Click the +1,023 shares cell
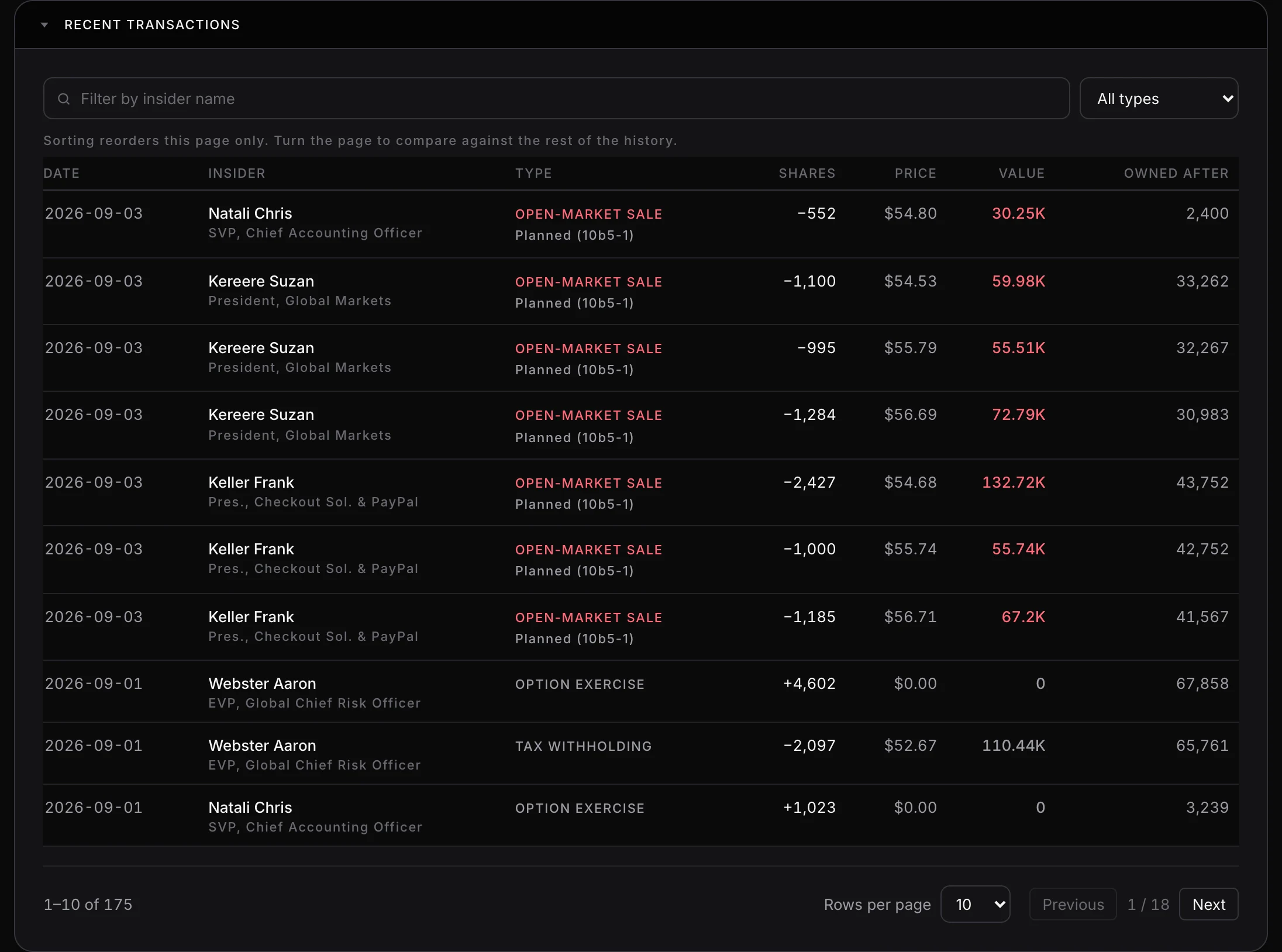The height and width of the screenshot is (952, 1282). tap(809, 808)
